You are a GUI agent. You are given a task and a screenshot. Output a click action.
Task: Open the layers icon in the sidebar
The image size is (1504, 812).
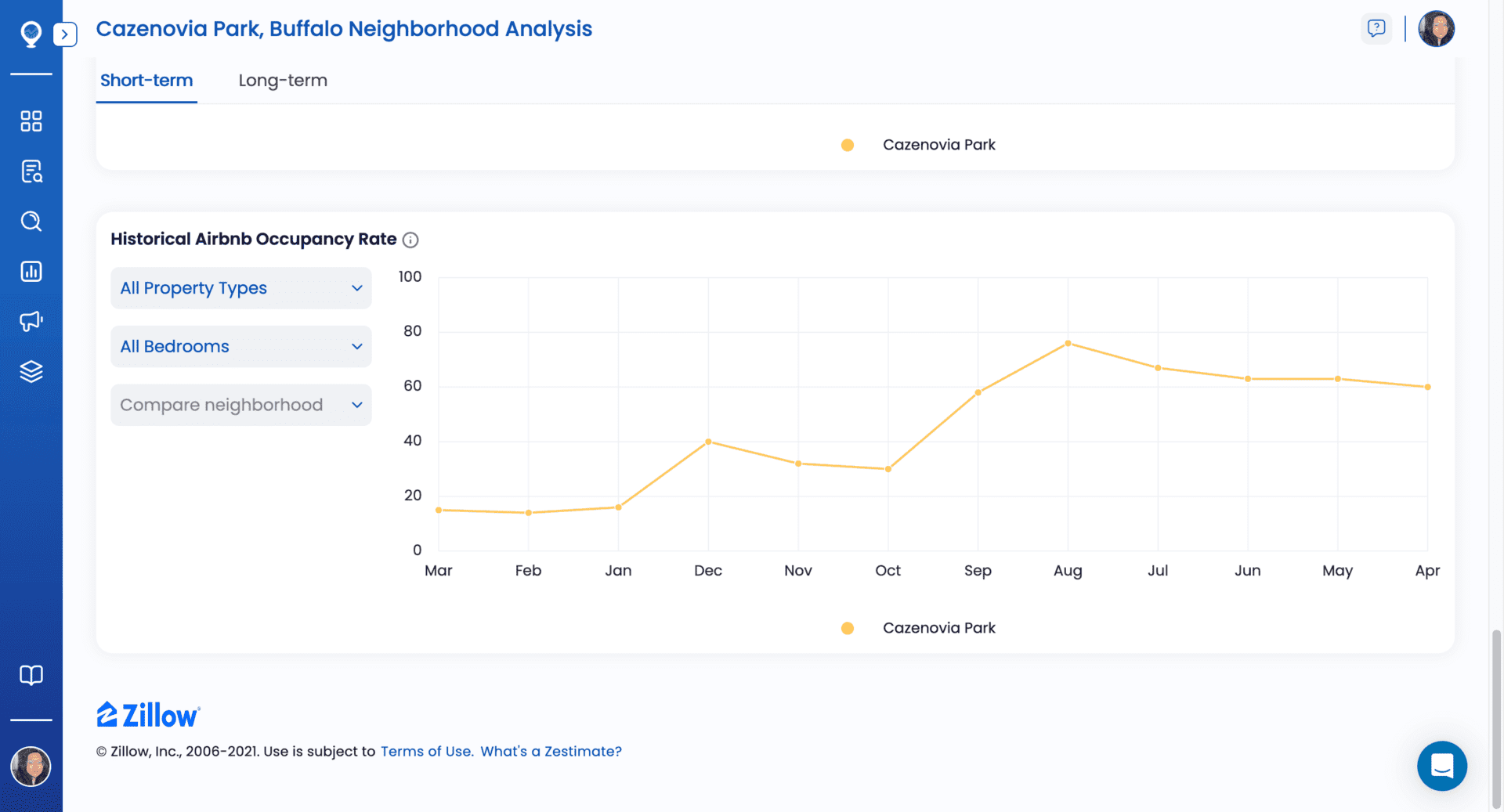tap(31, 371)
